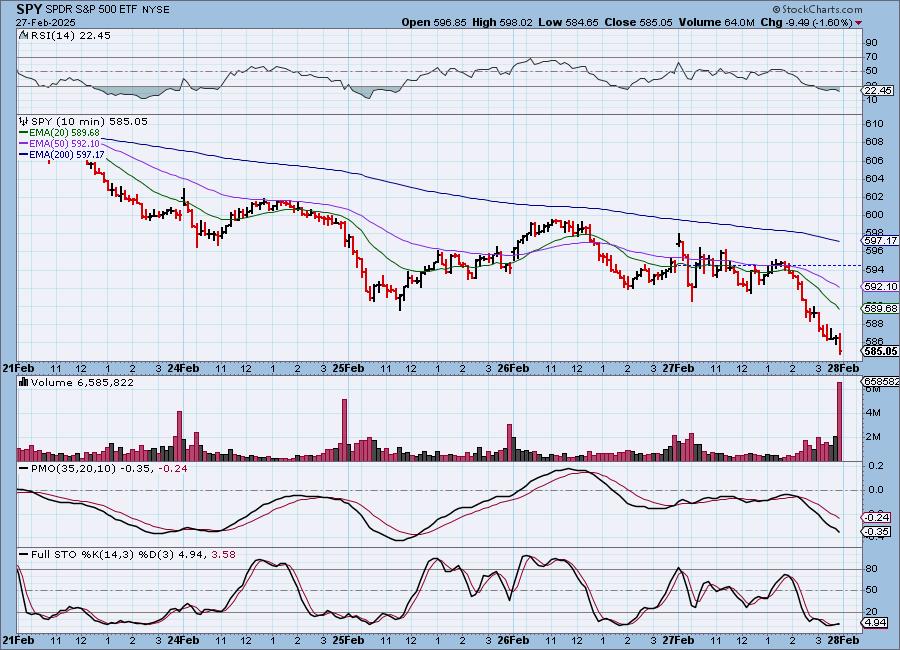
Task: Click the EMA(20) 589.68 legend text
Action: [x=64, y=133]
